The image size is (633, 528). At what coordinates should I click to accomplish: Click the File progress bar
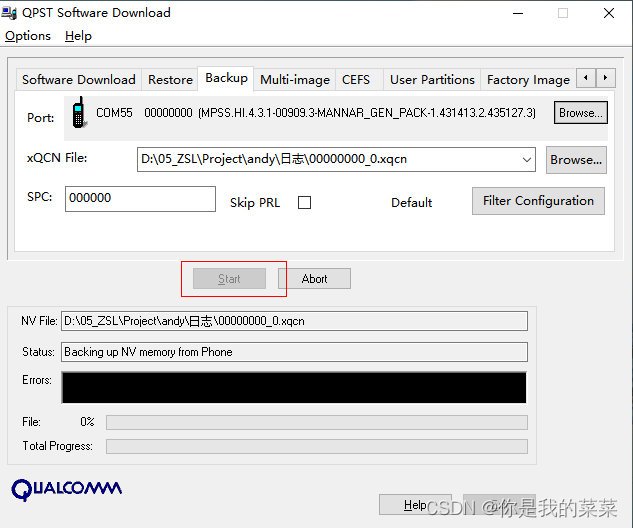tap(317, 423)
